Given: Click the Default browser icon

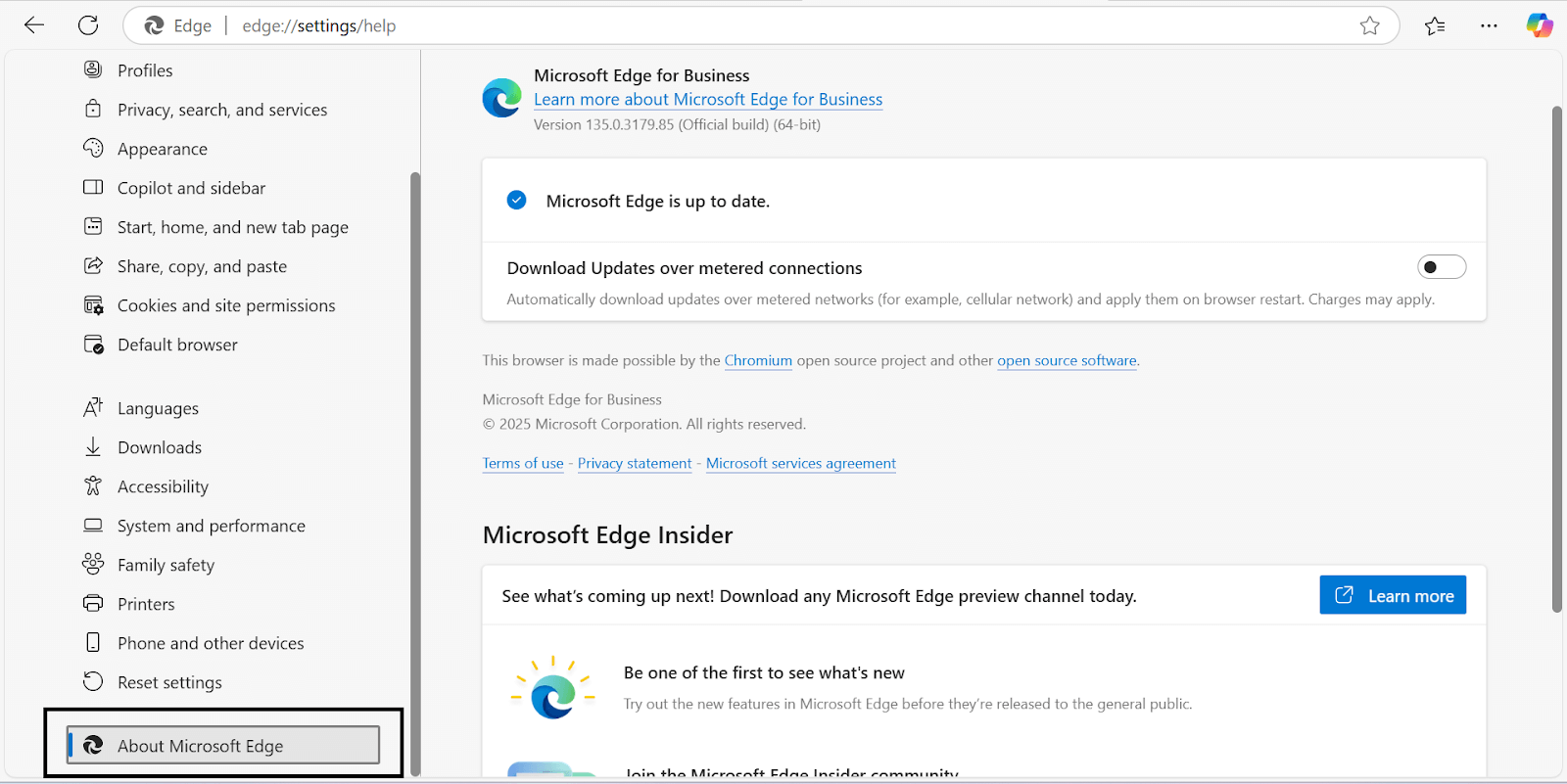Looking at the screenshot, I should pyautogui.click(x=93, y=344).
